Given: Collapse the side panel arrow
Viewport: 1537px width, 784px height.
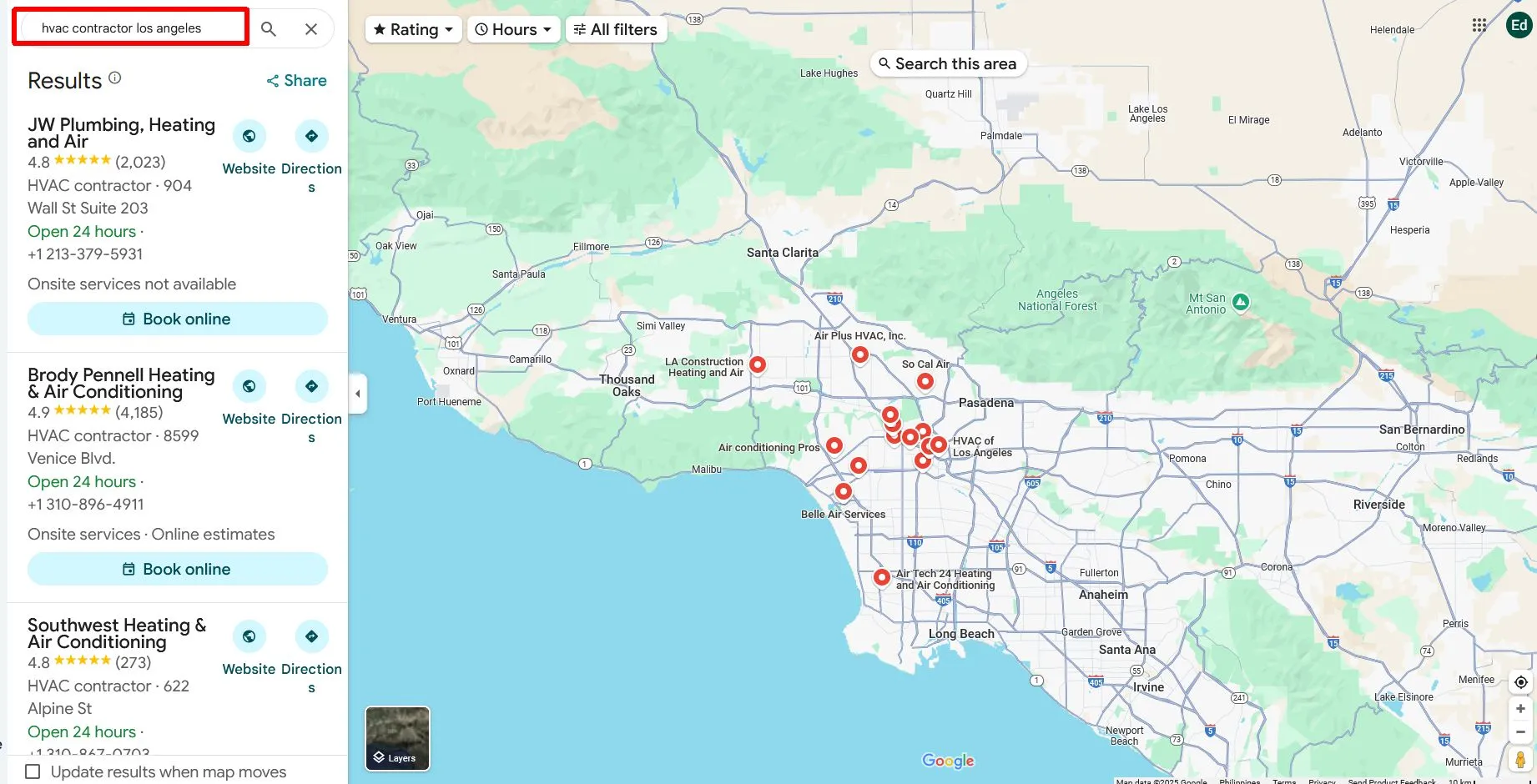Looking at the screenshot, I should [x=358, y=394].
